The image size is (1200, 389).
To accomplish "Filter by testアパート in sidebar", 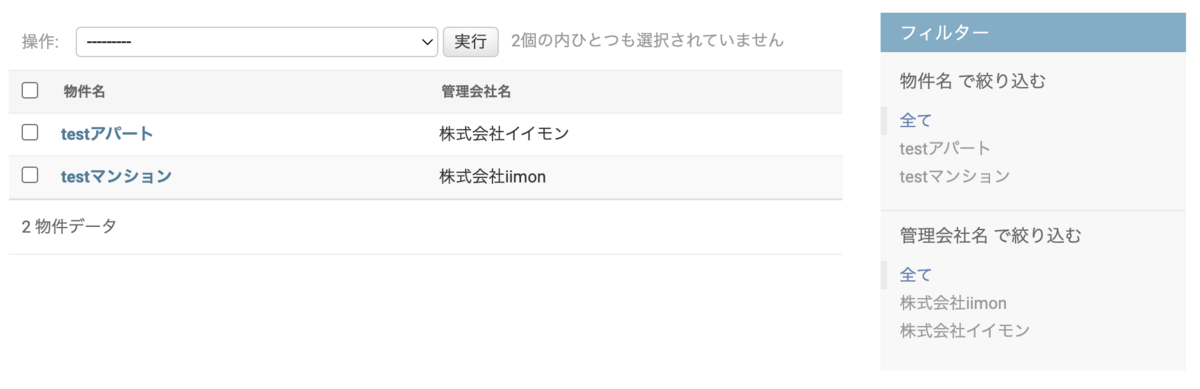I will [x=945, y=148].
